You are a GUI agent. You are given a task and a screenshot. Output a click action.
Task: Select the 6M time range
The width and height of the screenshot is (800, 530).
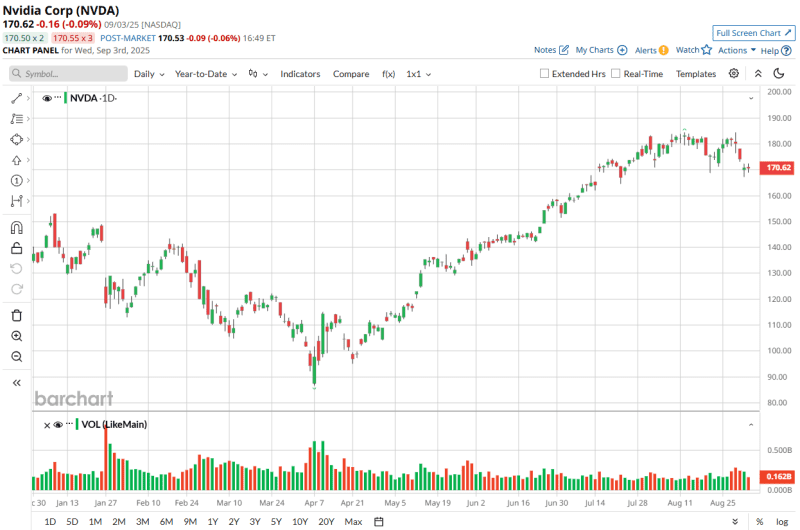tap(166, 521)
